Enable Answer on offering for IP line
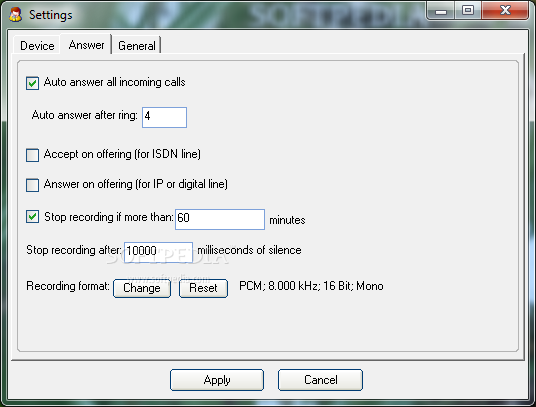The image size is (536, 407). click(x=32, y=185)
